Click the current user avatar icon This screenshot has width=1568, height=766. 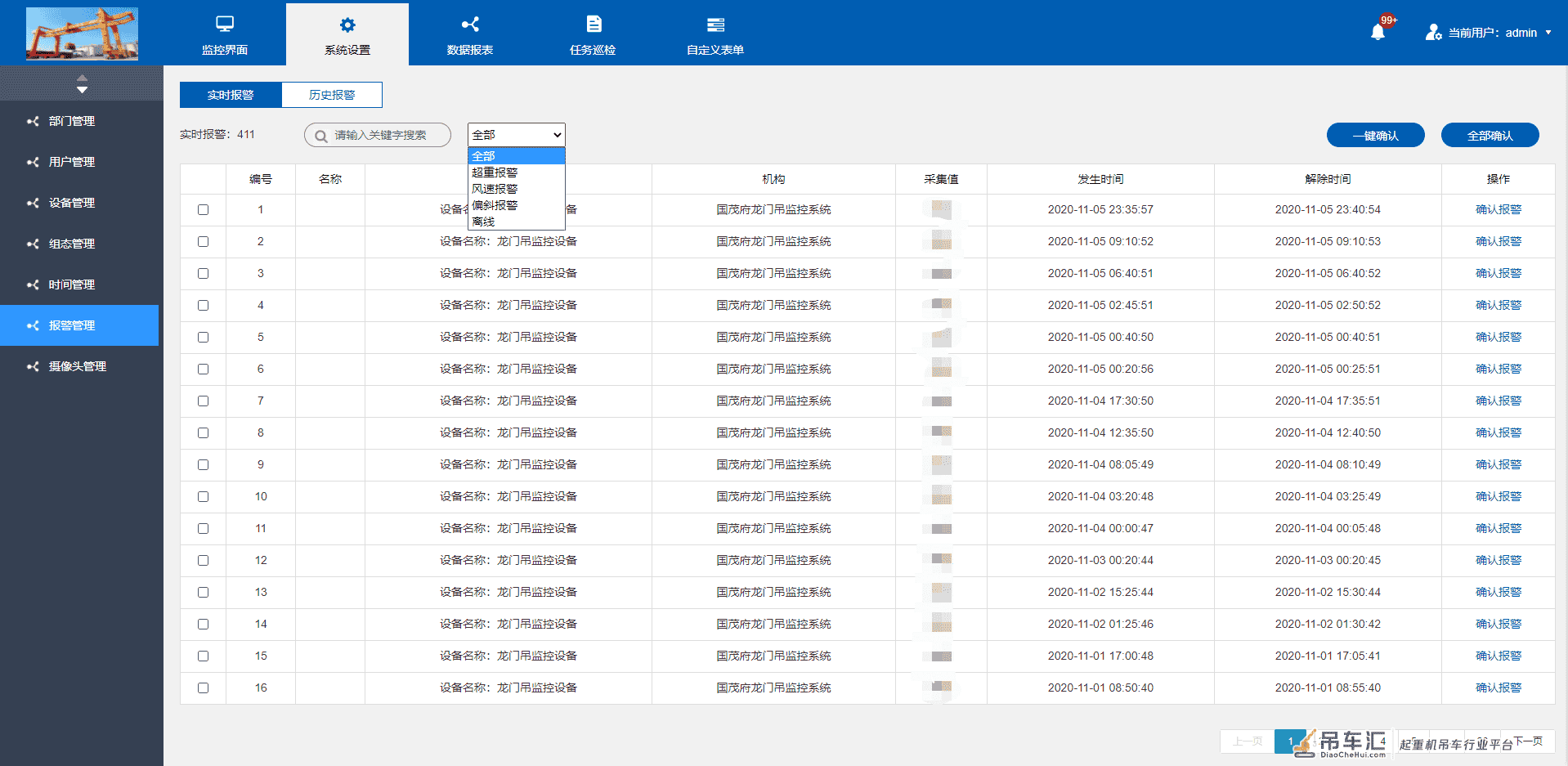tap(1433, 33)
